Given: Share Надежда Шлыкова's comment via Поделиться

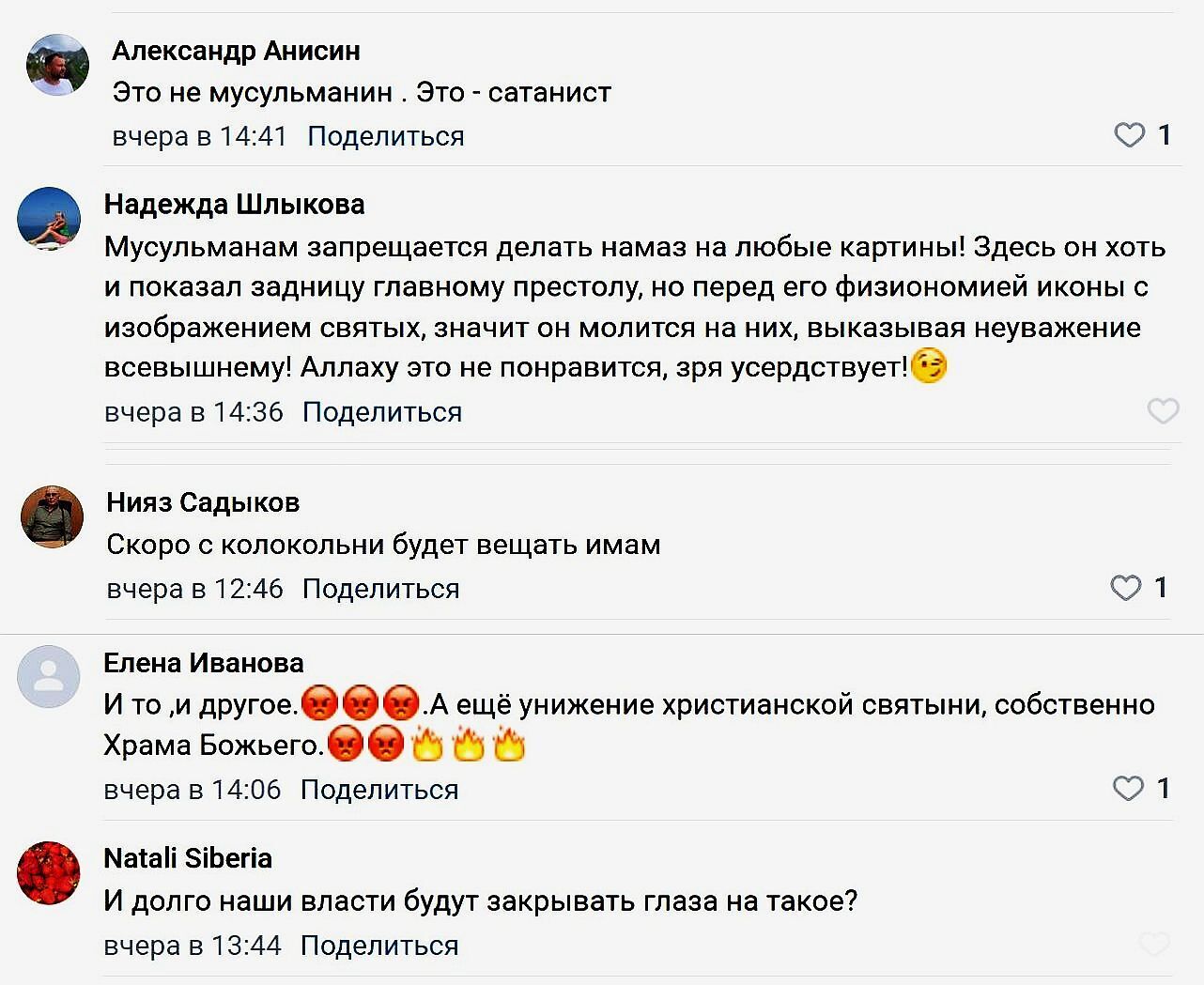Looking at the screenshot, I should (x=382, y=412).
